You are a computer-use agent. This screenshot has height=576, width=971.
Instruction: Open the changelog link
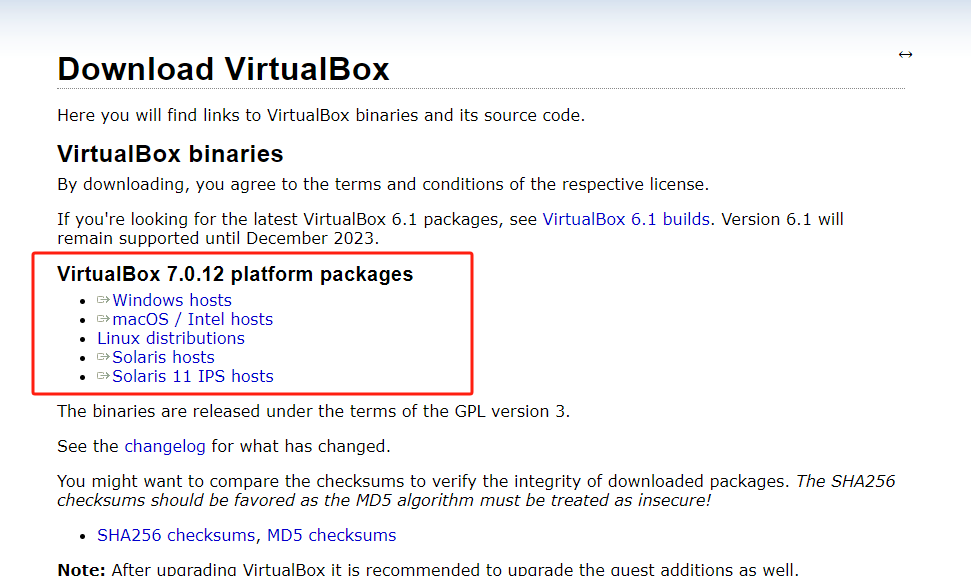[x=165, y=447]
